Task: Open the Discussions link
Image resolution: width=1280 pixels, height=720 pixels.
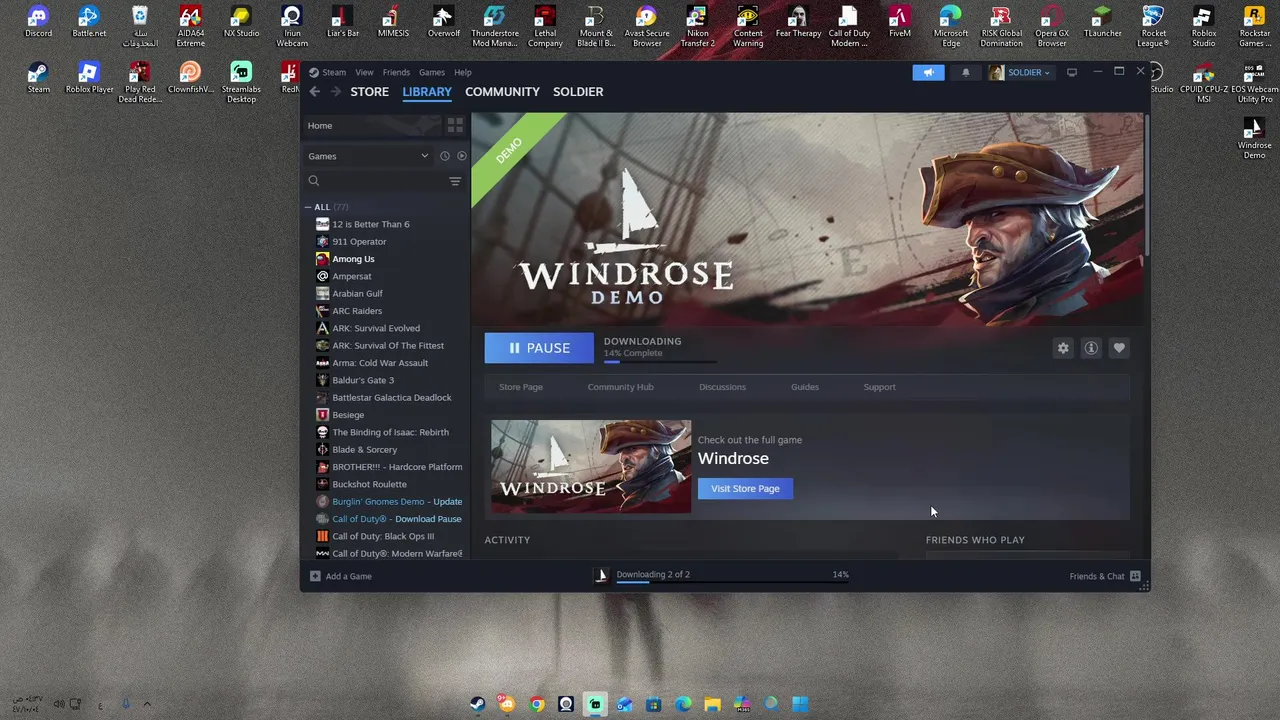Action: tap(722, 387)
